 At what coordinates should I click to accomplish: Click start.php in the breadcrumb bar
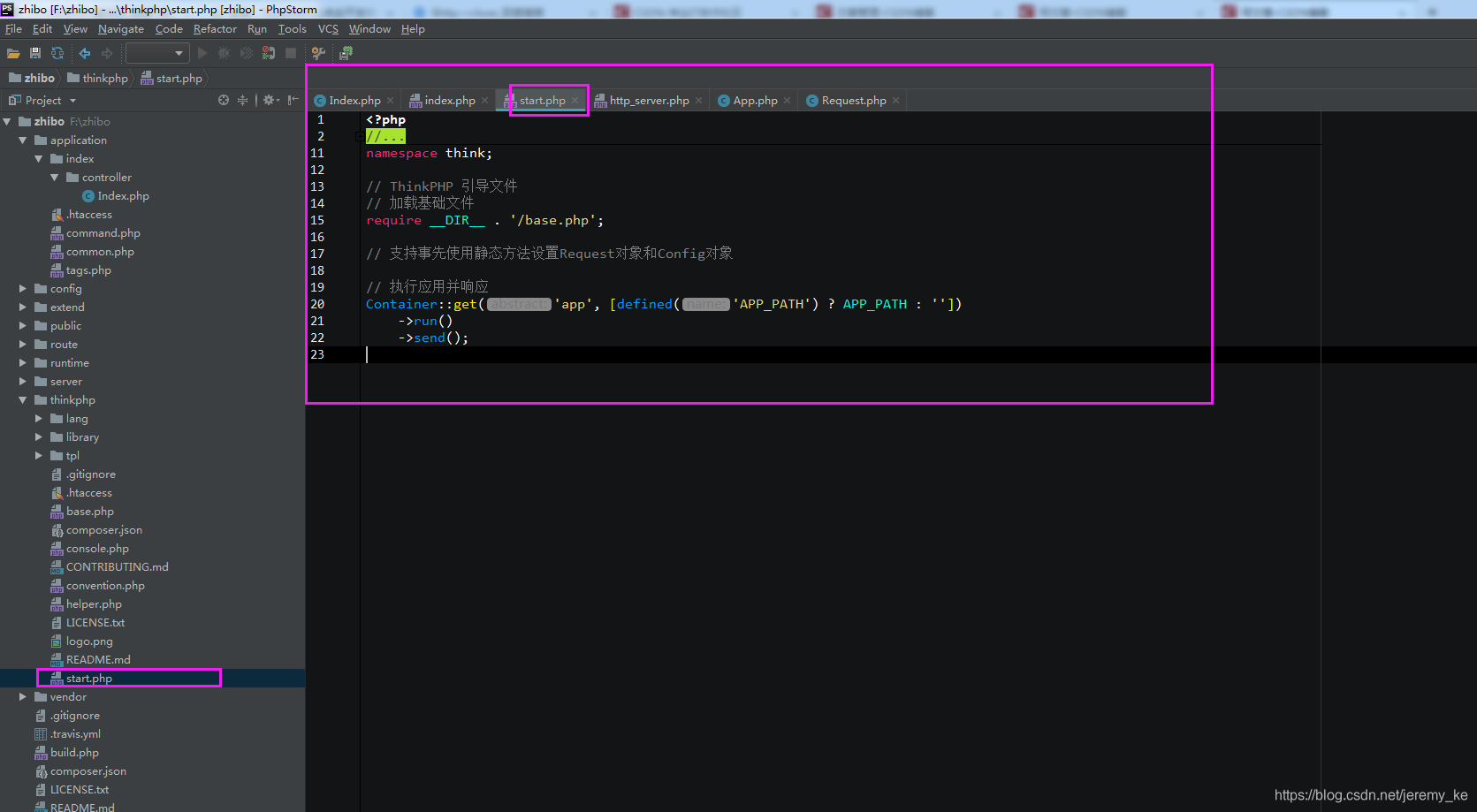[x=171, y=79]
